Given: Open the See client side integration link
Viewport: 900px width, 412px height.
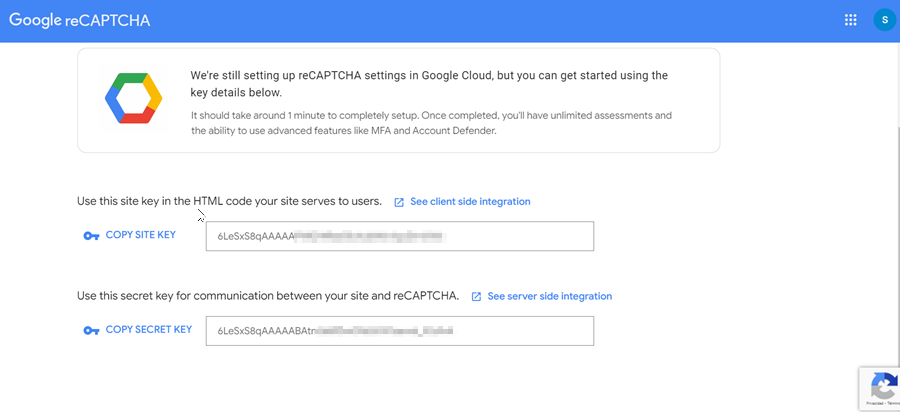Looking at the screenshot, I should pyautogui.click(x=470, y=202).
